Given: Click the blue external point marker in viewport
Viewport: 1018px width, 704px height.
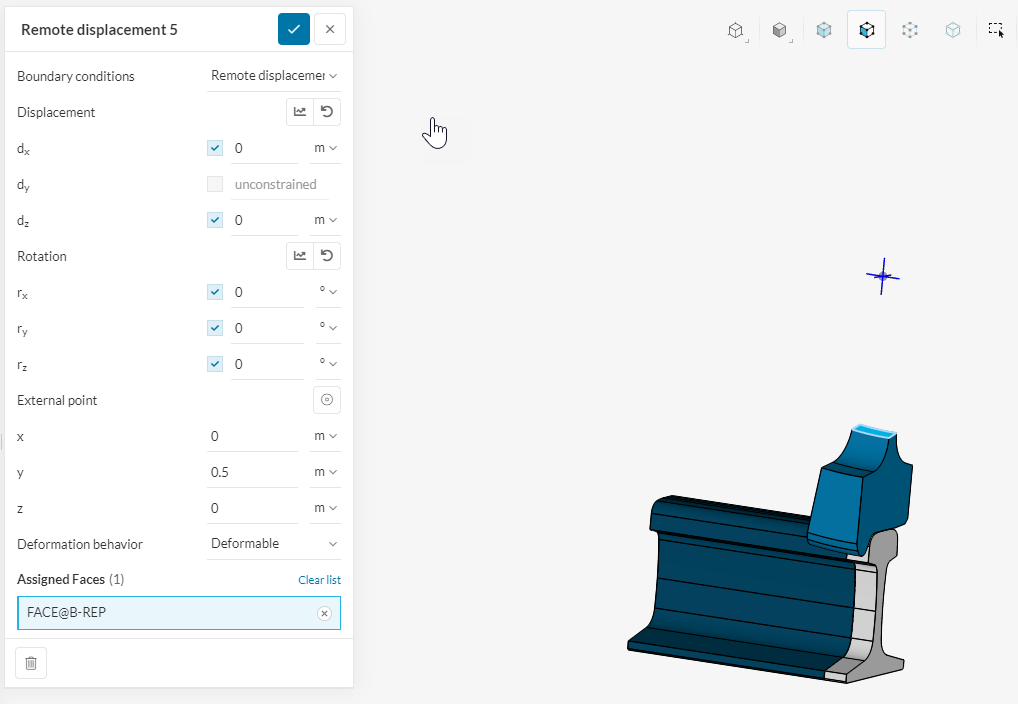Looking at the screenshot, I should pos(882,276).
